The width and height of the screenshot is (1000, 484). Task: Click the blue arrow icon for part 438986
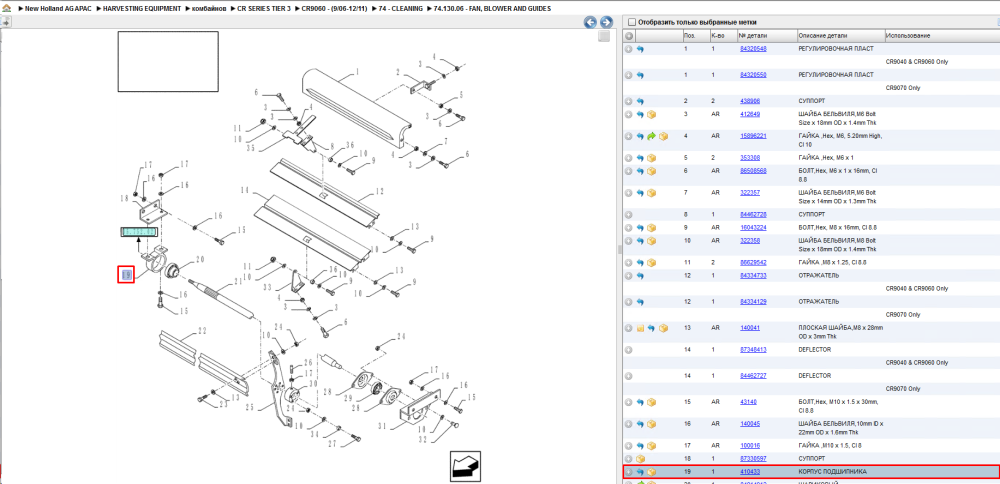(640, 101)
